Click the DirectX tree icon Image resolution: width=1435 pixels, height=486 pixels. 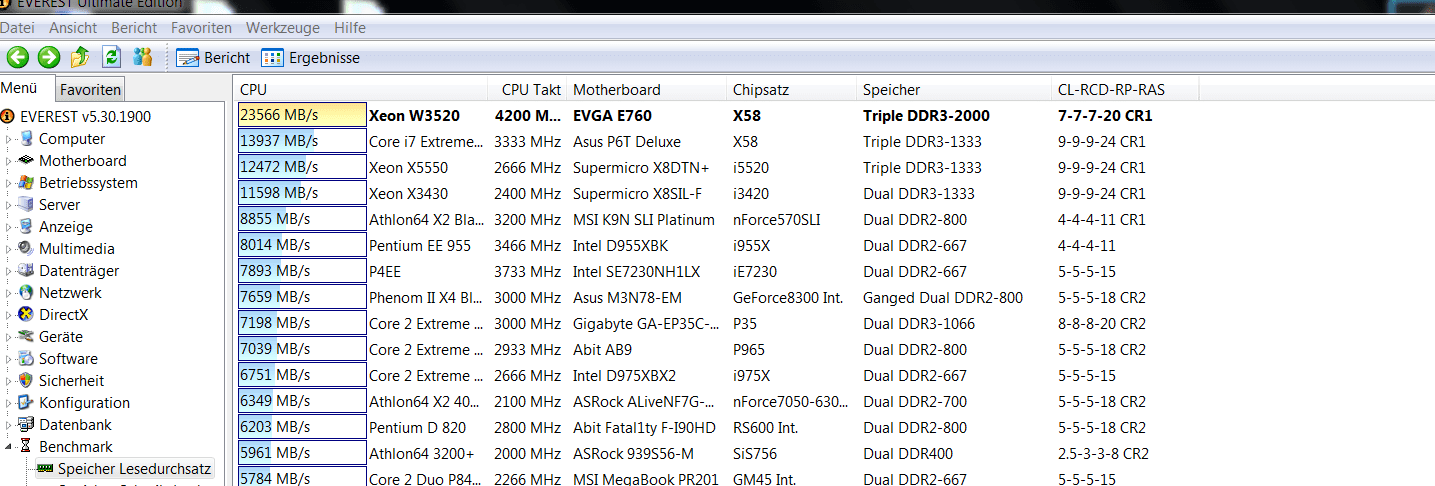[26, 315]
